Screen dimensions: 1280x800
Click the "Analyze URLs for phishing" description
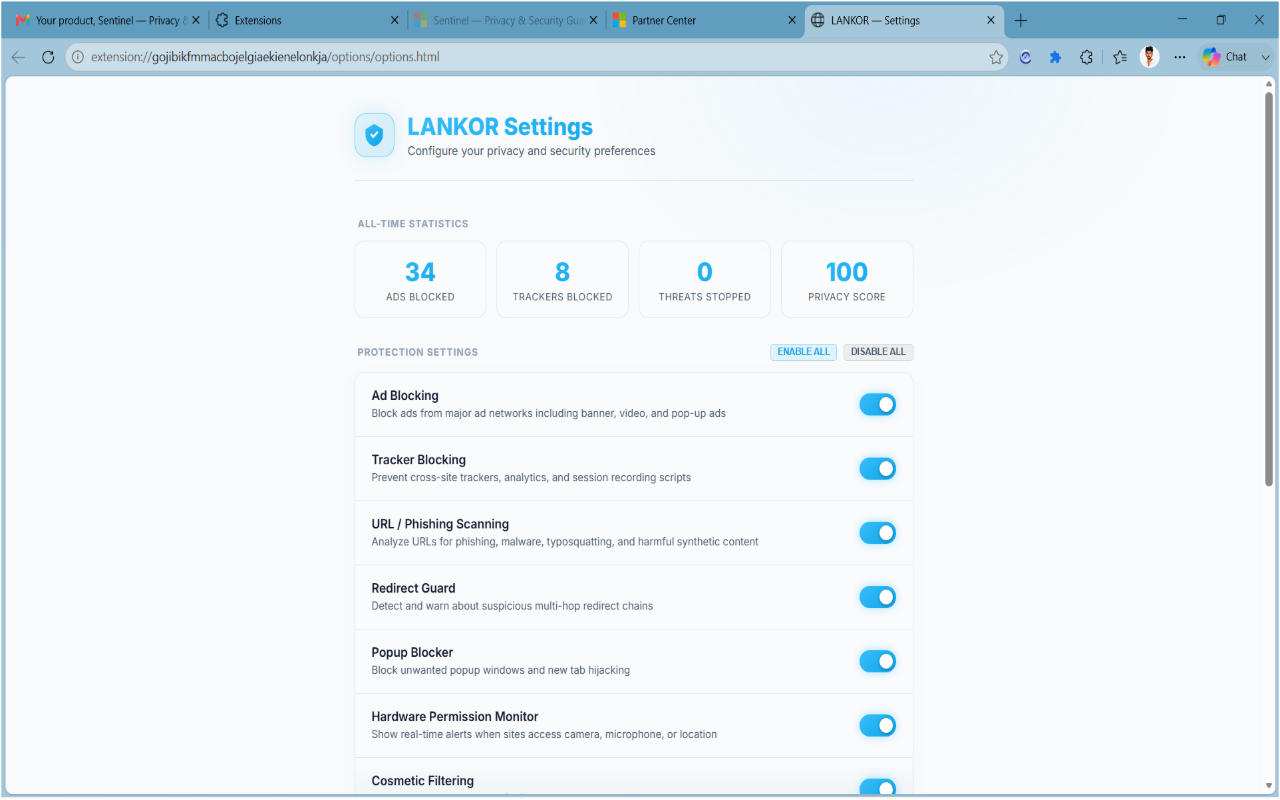click(565, 542)
